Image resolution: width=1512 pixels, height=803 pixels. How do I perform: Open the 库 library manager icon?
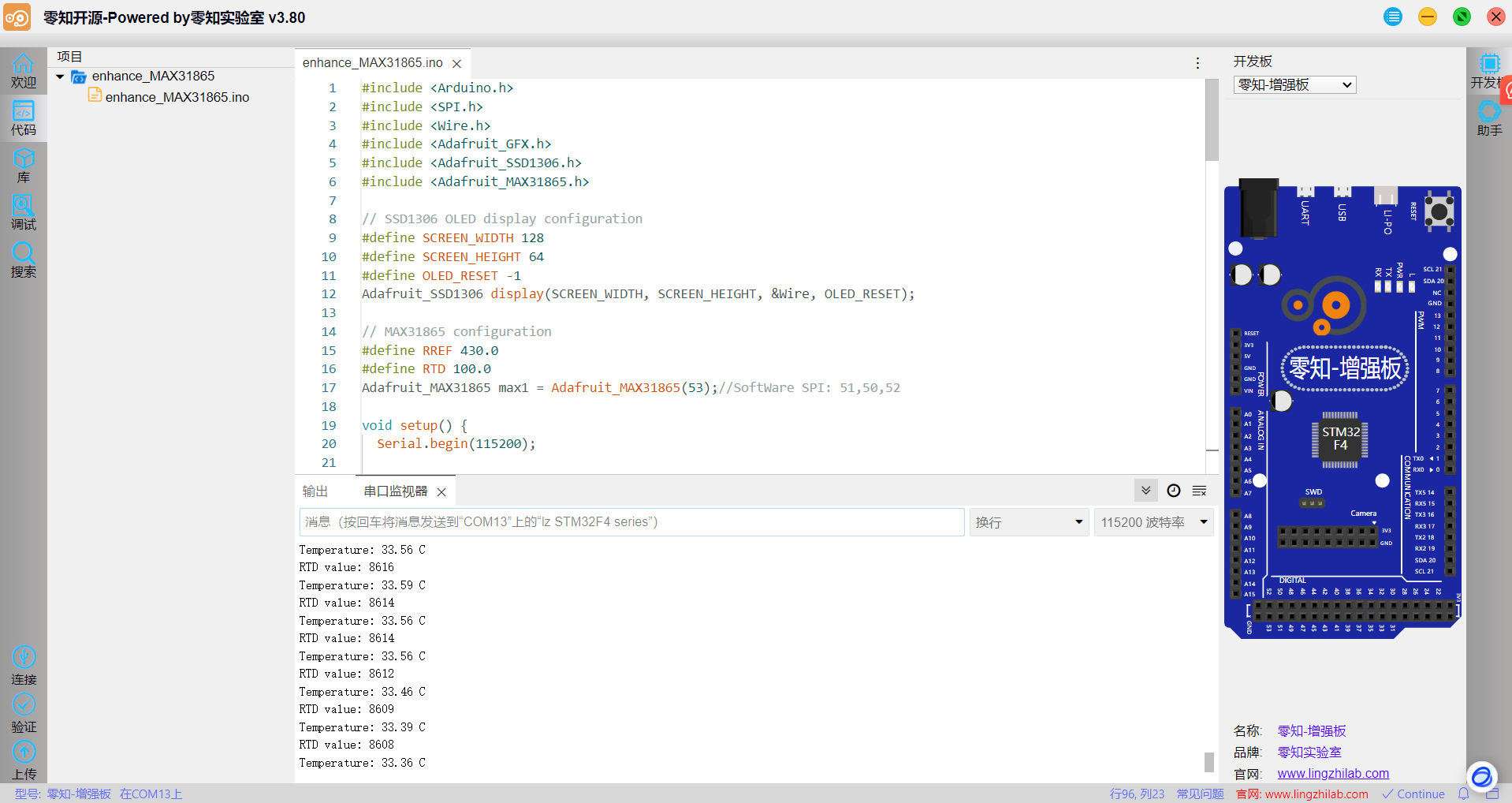[x=23, y=166]
